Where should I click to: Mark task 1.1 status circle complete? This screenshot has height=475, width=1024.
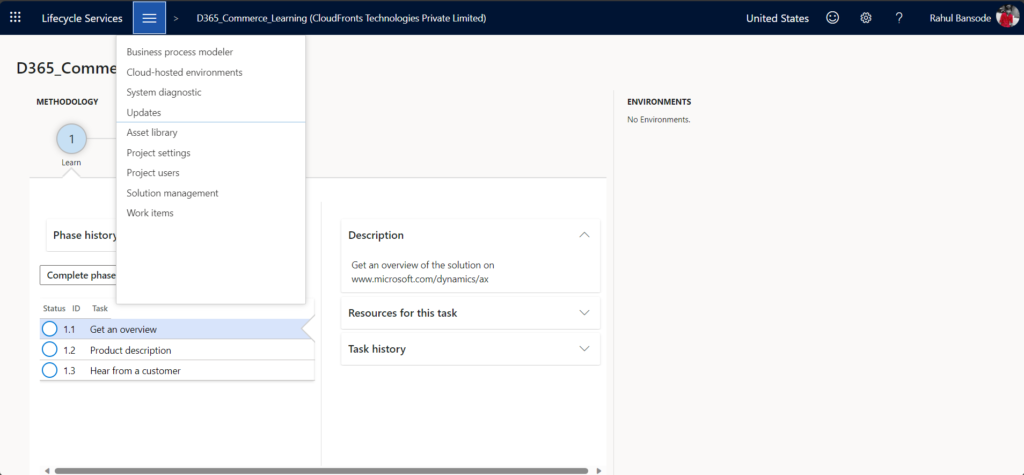click(x=50, y=329)
